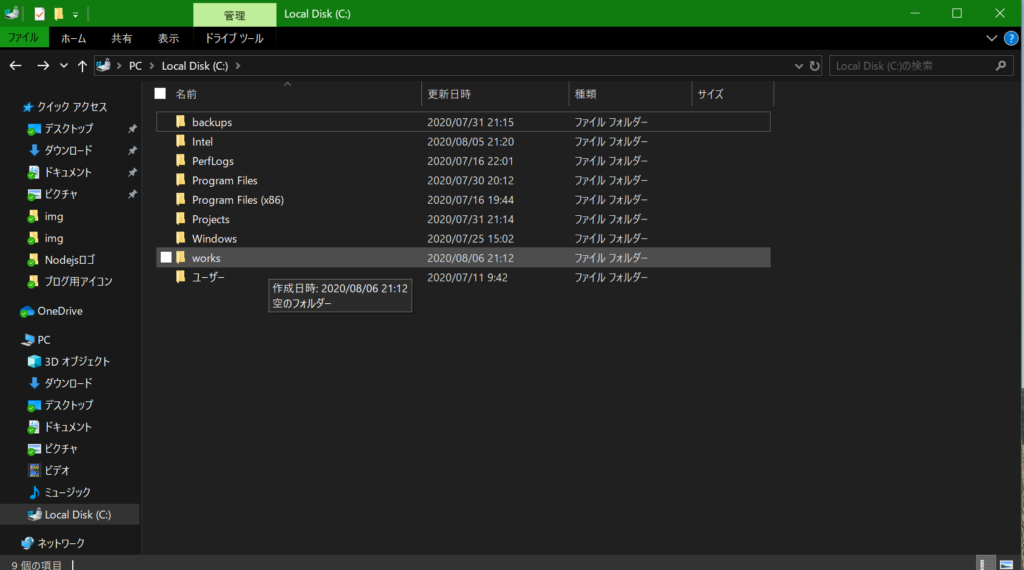The image size is (1024, 570).
Task: Switch to large icons view in status bar
Action: pyautogui.click(x=1008, y=564)
